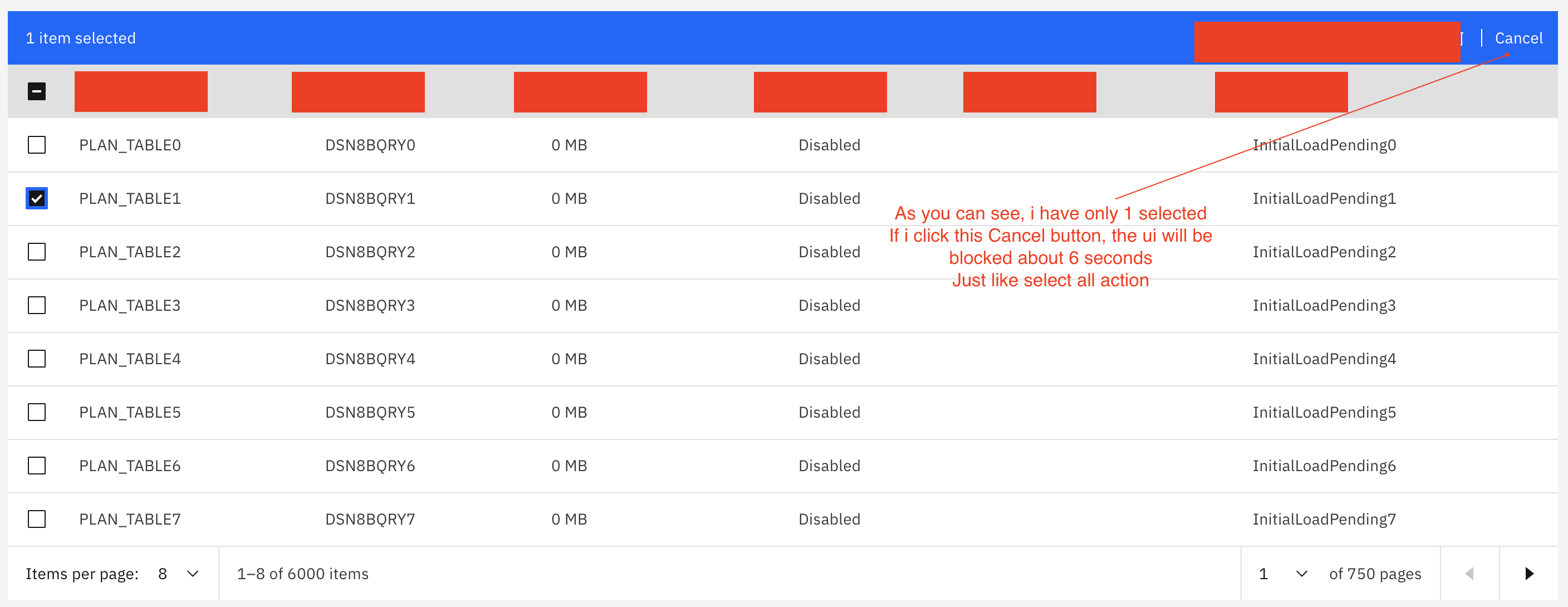Click the first red column header block
The width and height of the screenshot is (1568, 607).
coord(141,91)
